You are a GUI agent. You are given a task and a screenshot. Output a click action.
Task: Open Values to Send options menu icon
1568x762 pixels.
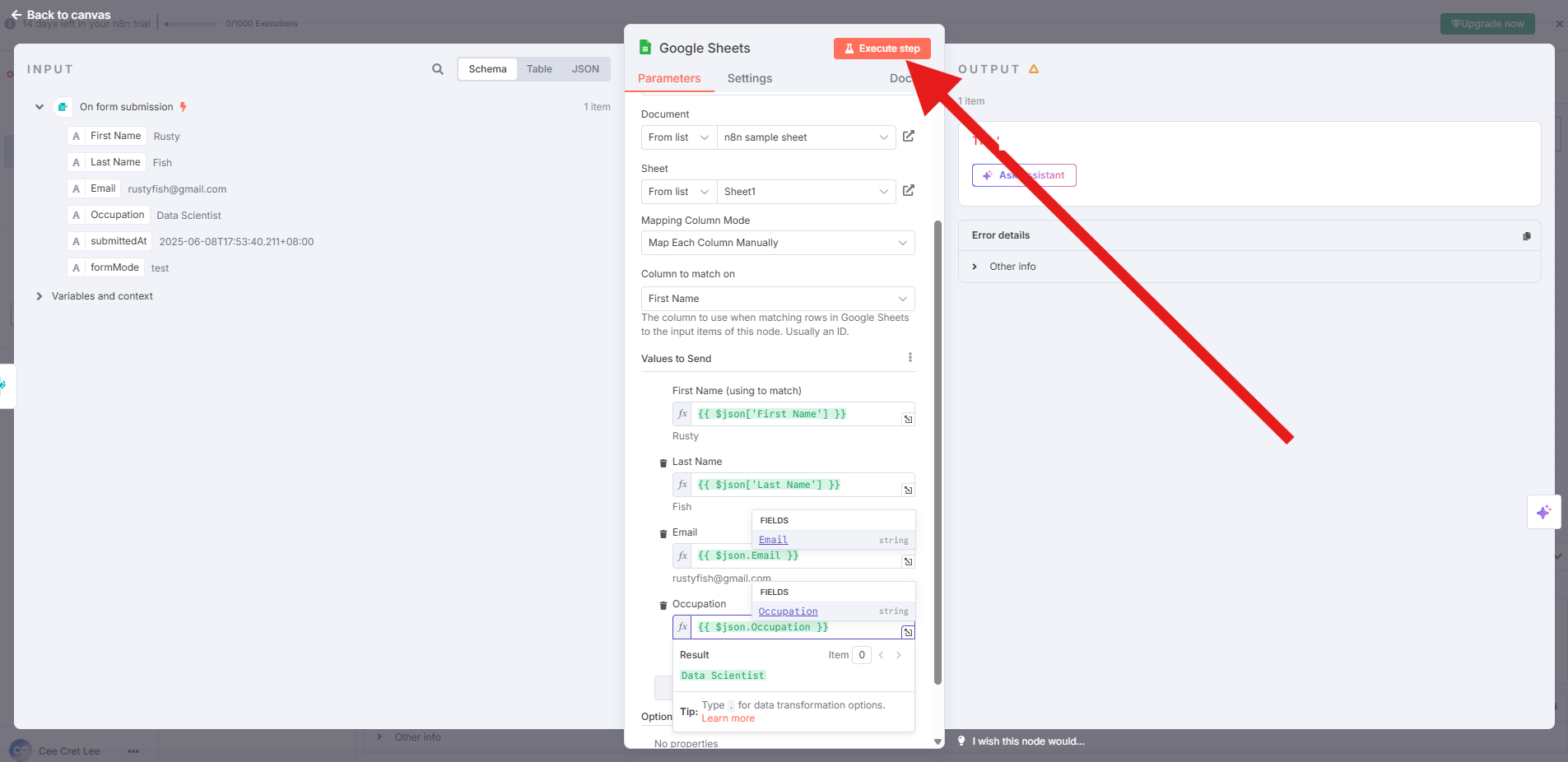tap(910, 357)
